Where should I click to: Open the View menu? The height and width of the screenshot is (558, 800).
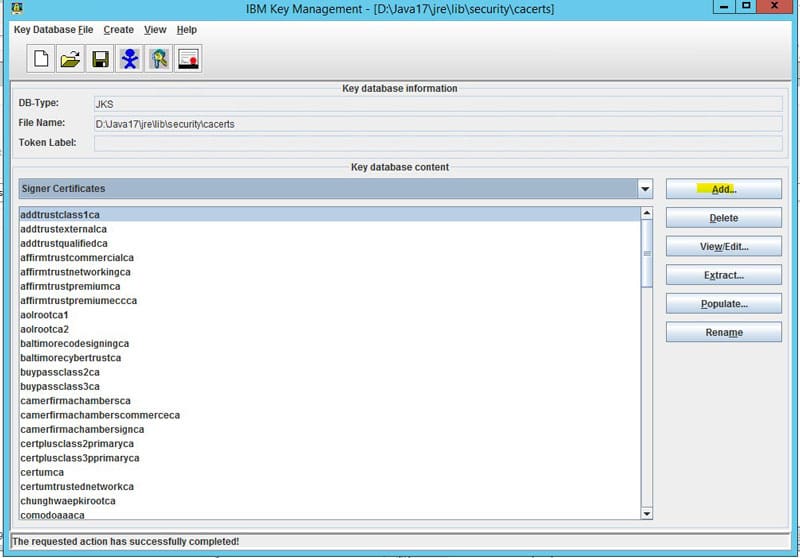[155, 30]
